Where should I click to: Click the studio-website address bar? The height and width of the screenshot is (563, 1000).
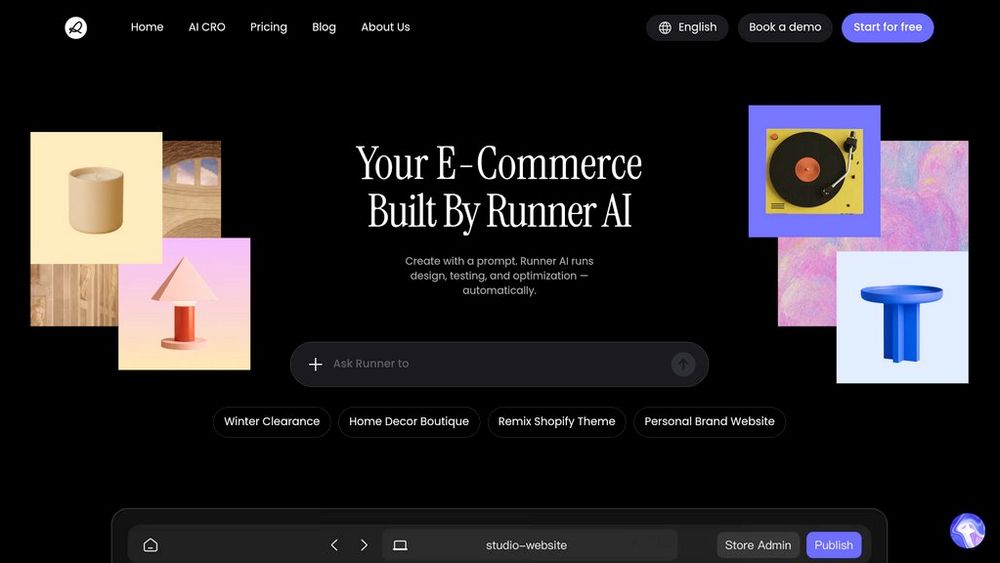coord(529,545)
